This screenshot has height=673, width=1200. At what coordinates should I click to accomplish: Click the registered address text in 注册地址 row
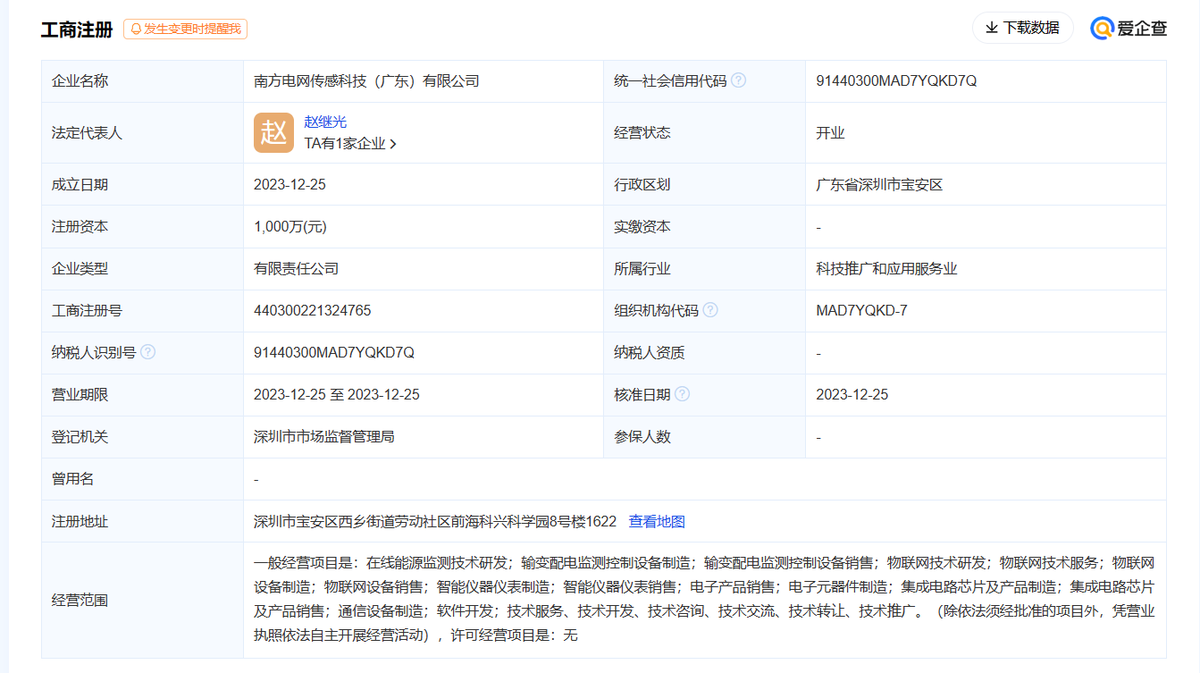pos(435,521)
